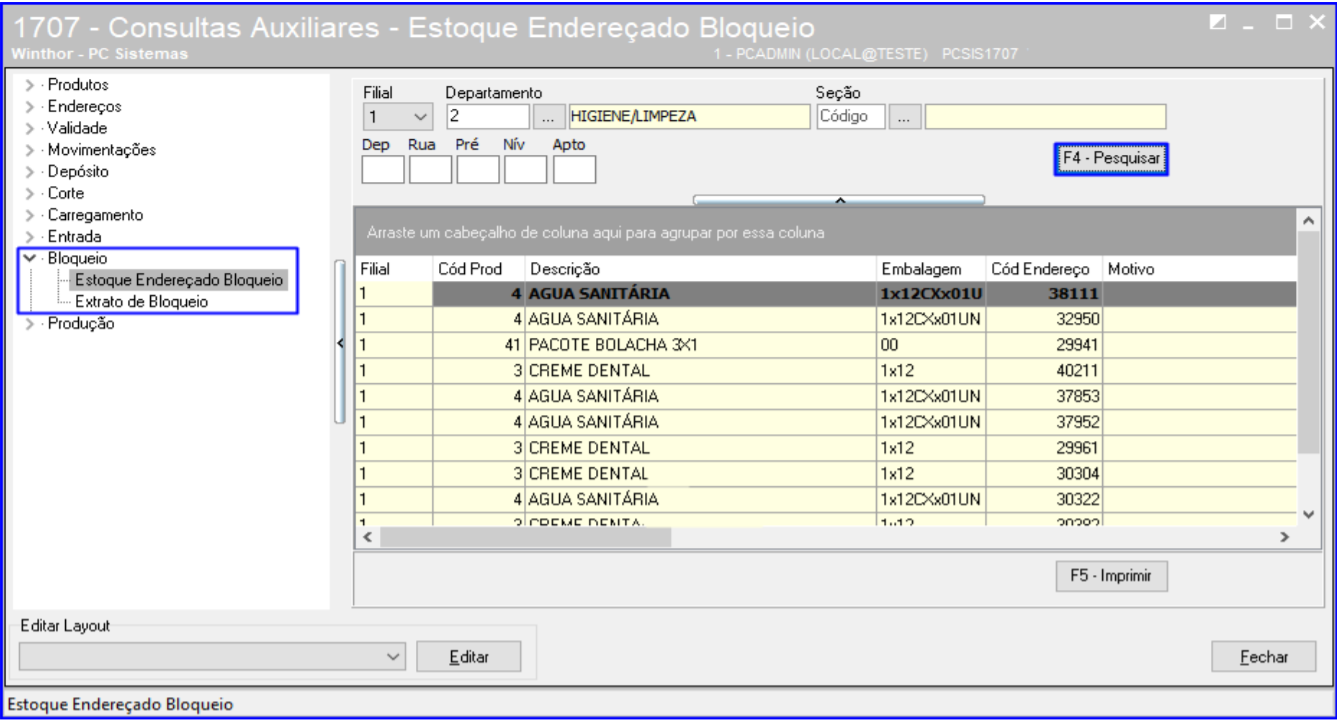
Task: Select row with address 30304
Action: pos(826,473)
